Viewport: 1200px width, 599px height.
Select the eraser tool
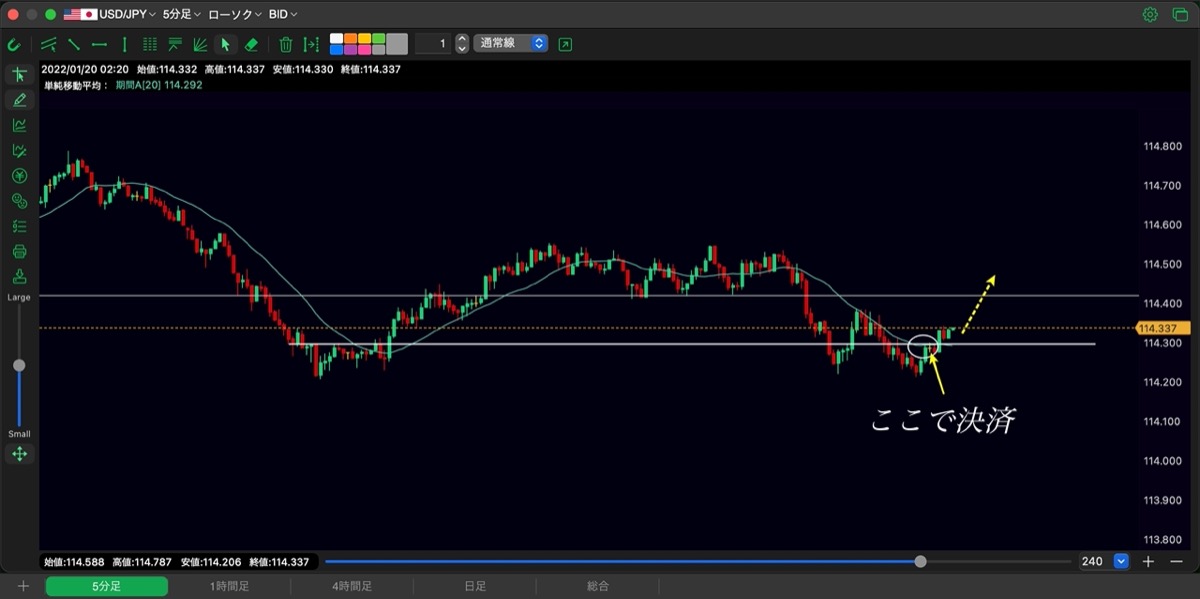pos(251,44)
